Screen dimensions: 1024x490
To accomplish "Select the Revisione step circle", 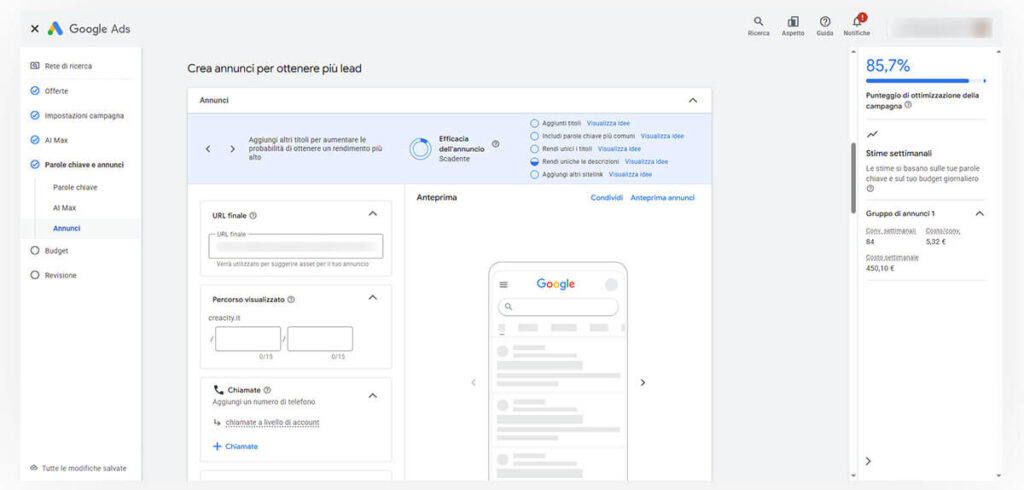I will coord(35,275).
